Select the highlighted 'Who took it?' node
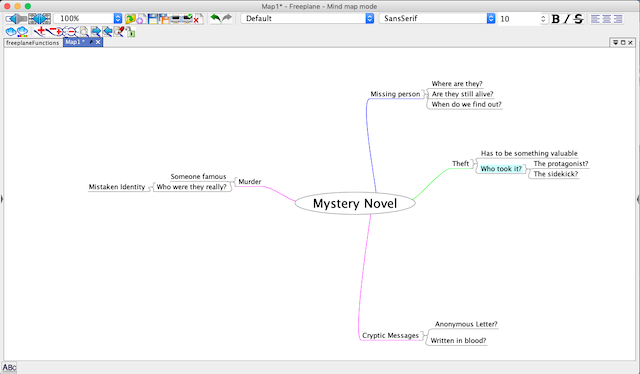The height and width of the screenshot is (374, 640). (501, 169)
